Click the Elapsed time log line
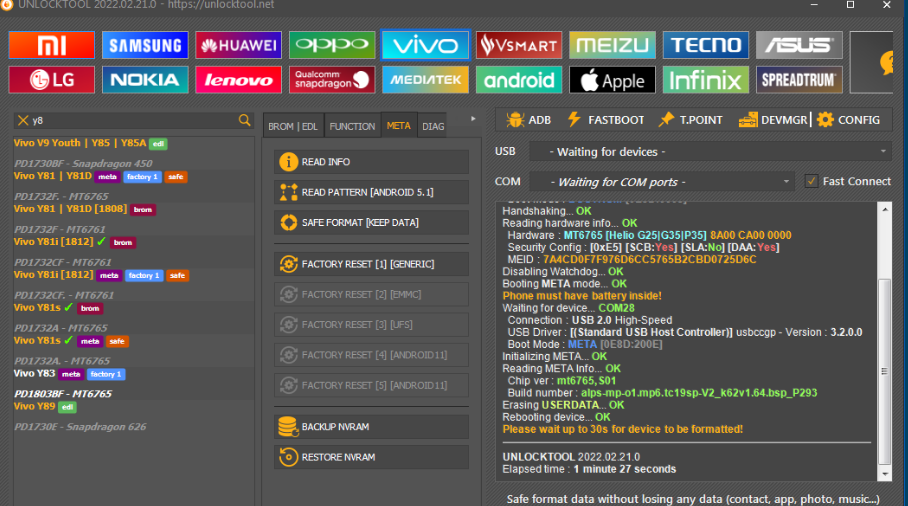The height and width of the screenshot is (506, 908). 589,469
